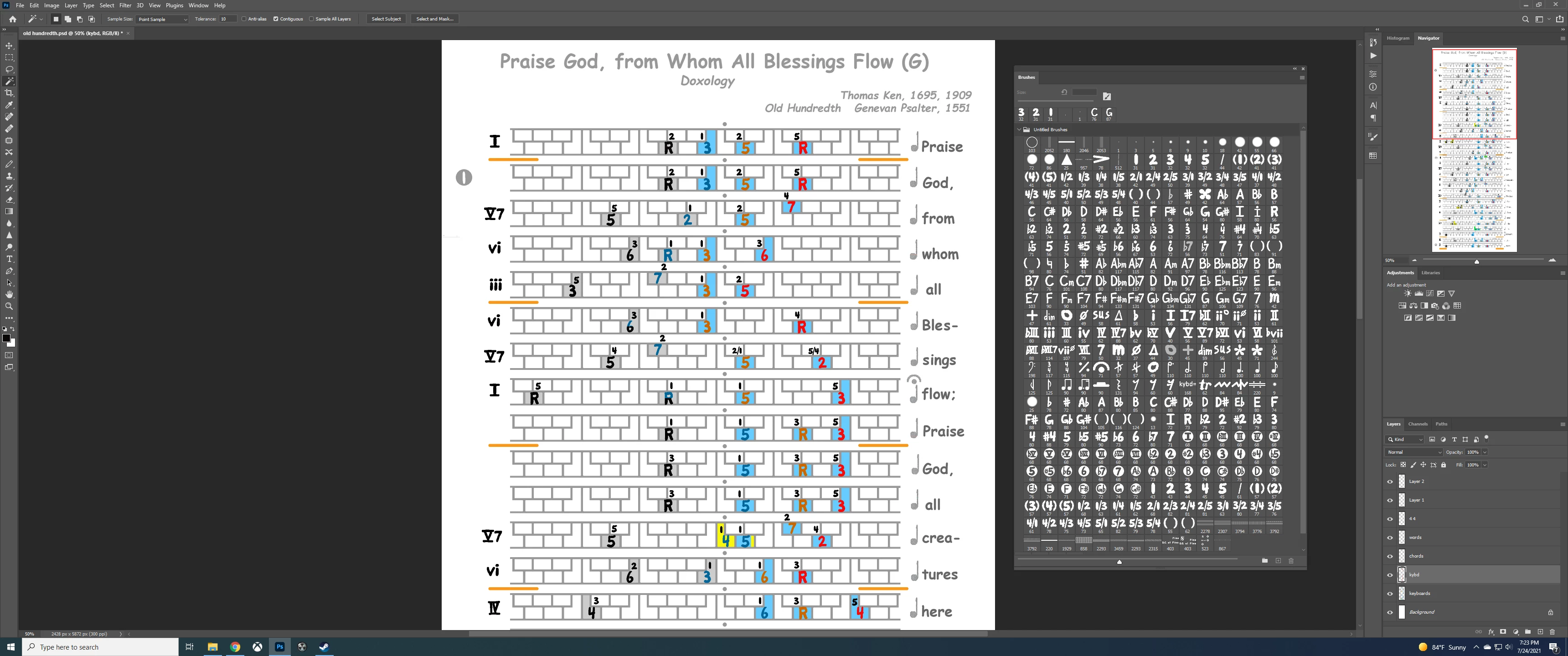The width and height of the screenshot is (1568, 656).
Task: Click the Home icon in options bar
Action: coord(12,19)
